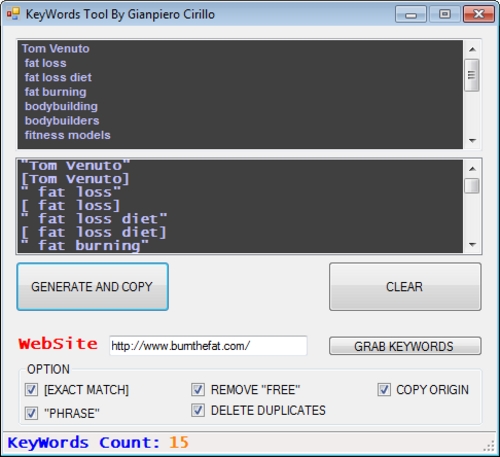Close the KeyWords Tool window
Screen dimensions: 500x457
[x=479, y=14]
